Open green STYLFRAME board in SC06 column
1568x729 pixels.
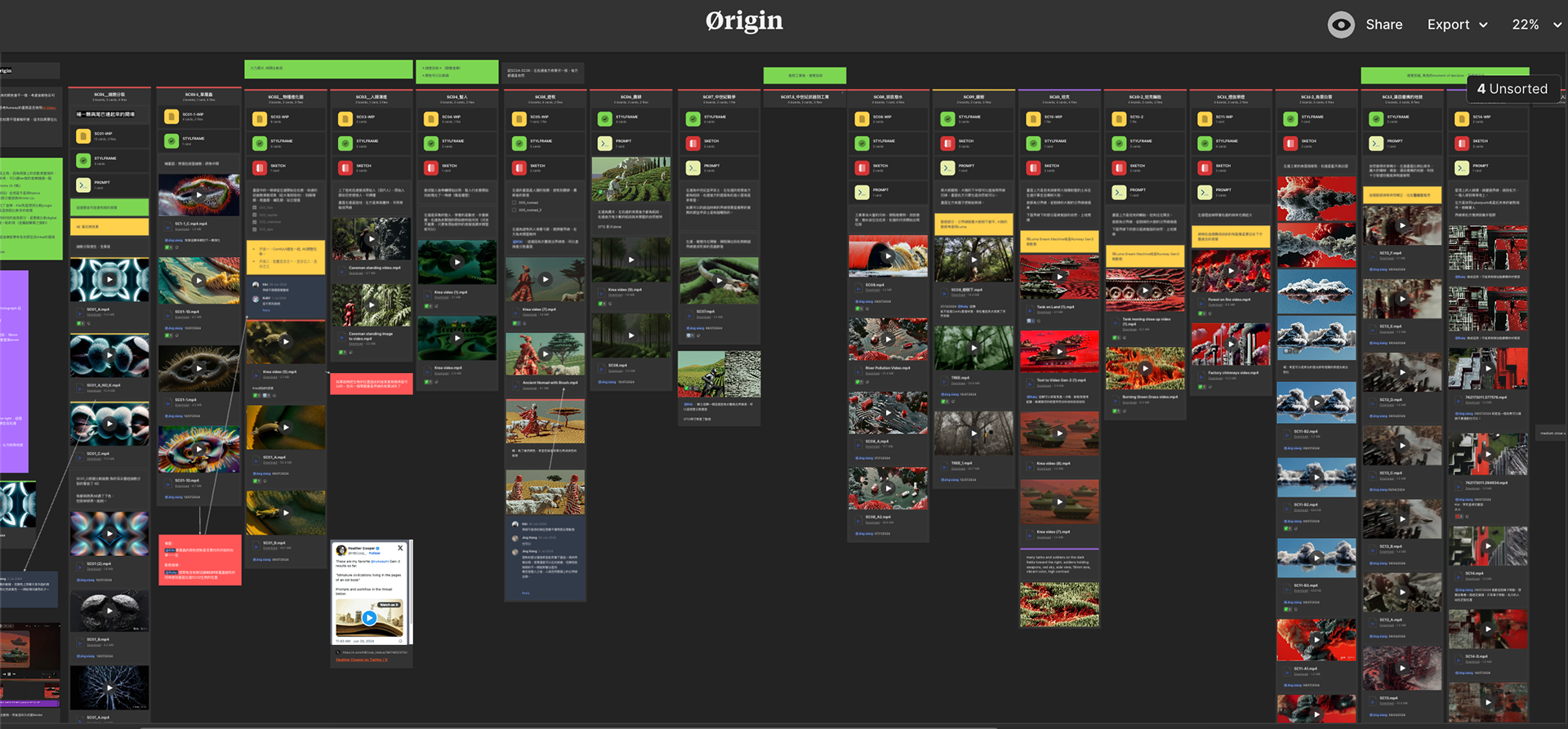[x=605, y=119]
